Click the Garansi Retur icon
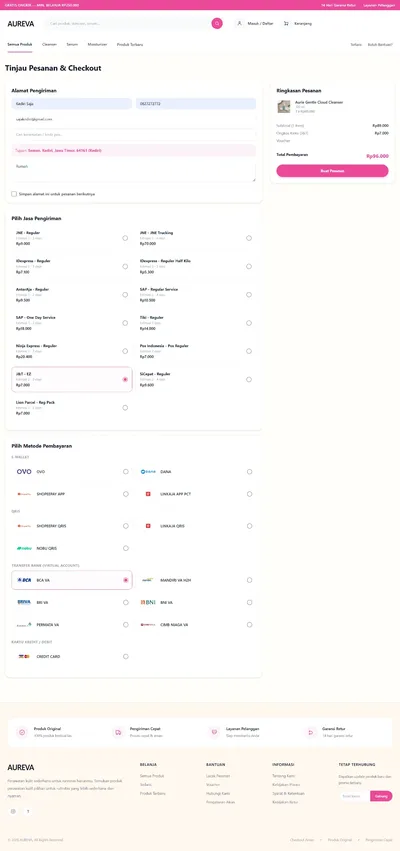The height and width of the screenshot is (851, 400). (310, 732)
